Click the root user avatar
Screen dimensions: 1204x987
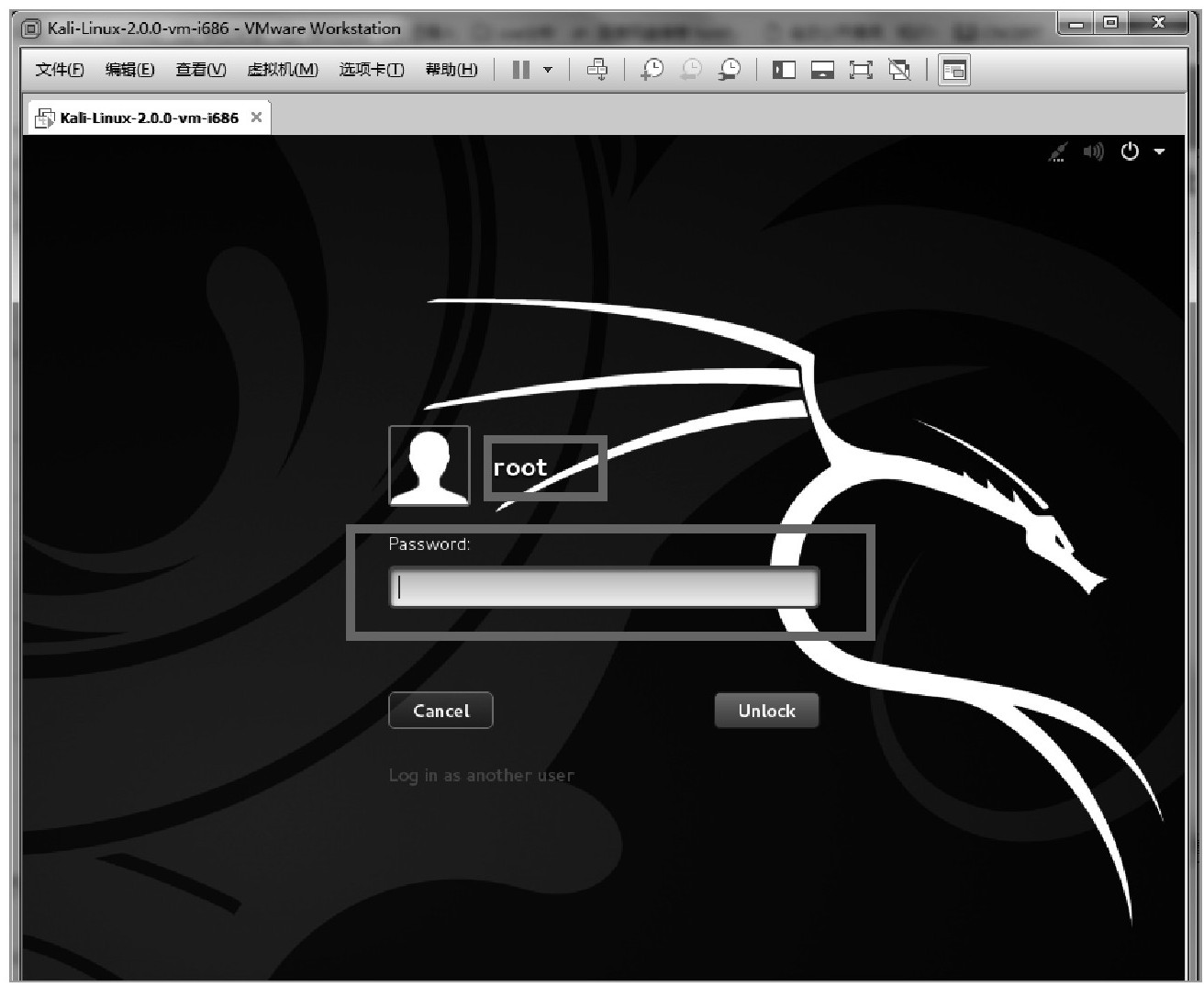(429, 465)
